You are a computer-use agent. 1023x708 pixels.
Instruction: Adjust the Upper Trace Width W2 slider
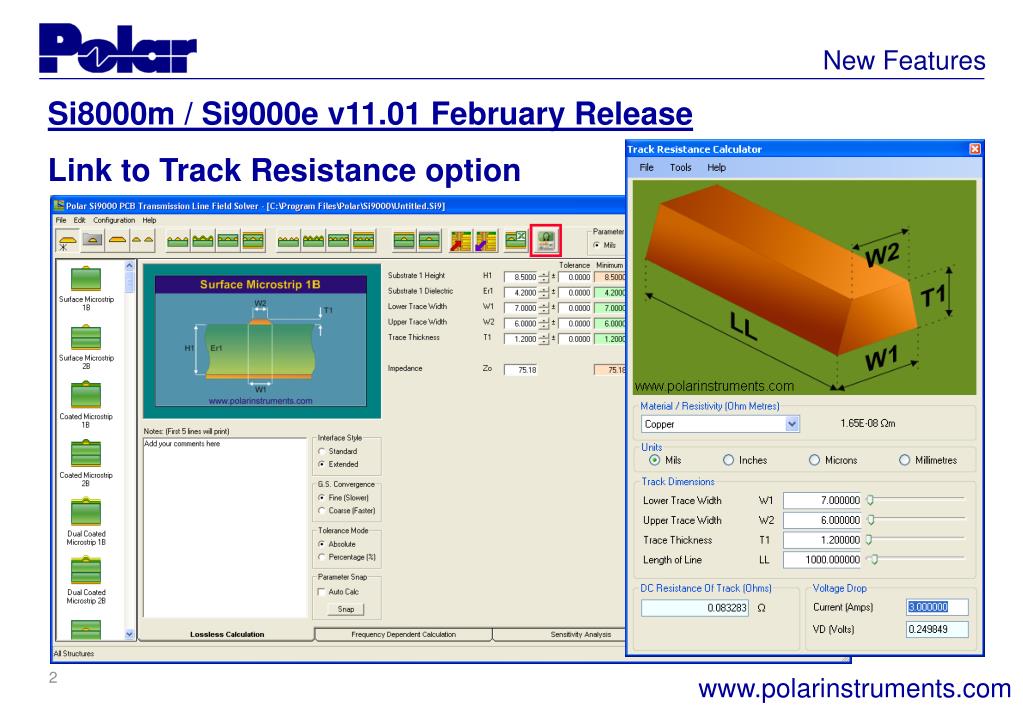click(871, 519)
